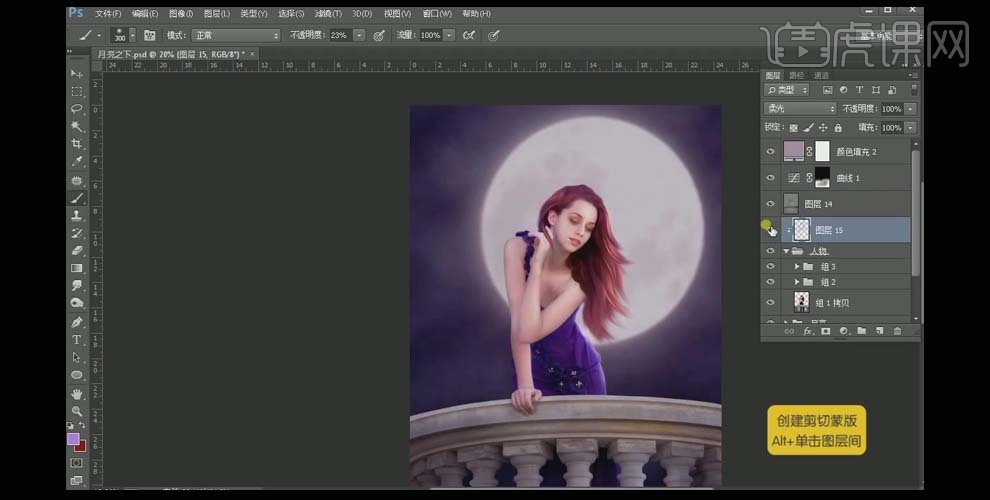Expand the 组 3 group
990x500 pixels.
pyautogui.click(x=797, y=266)
